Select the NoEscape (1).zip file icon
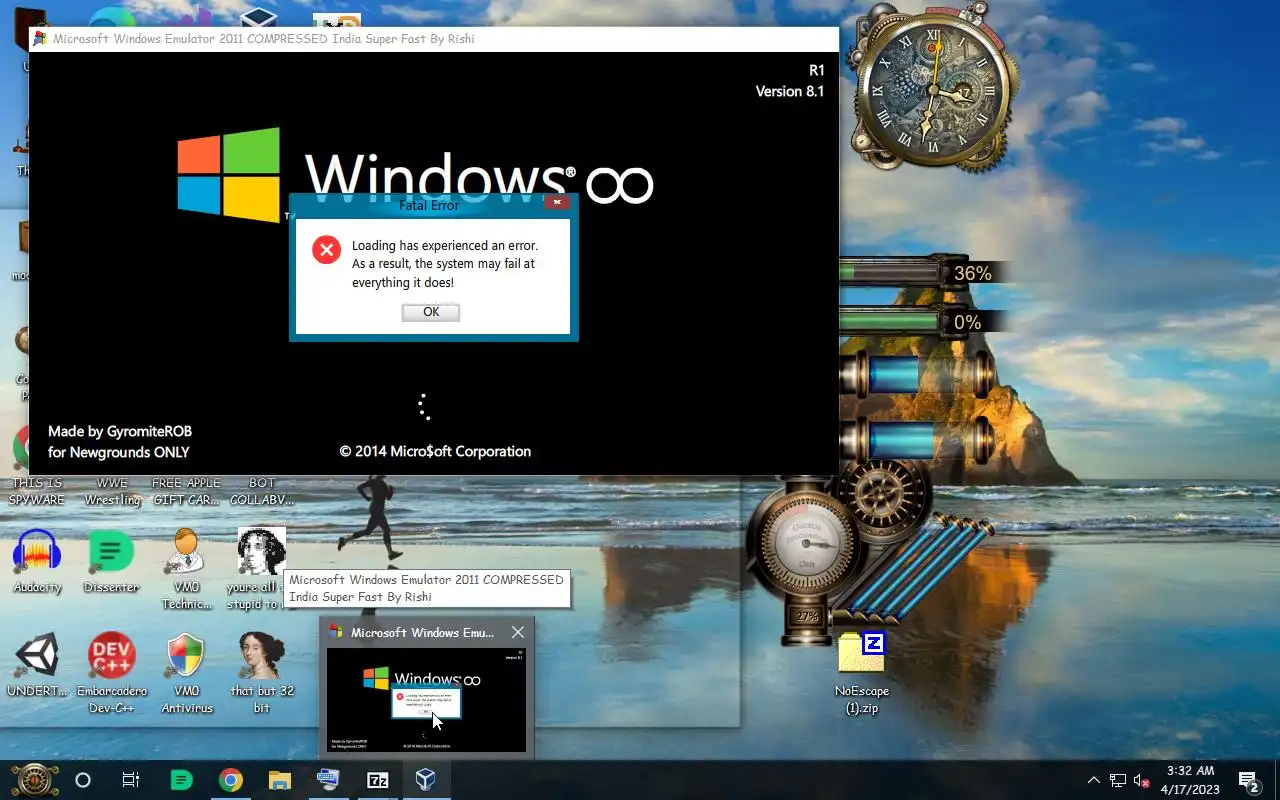 862,673
